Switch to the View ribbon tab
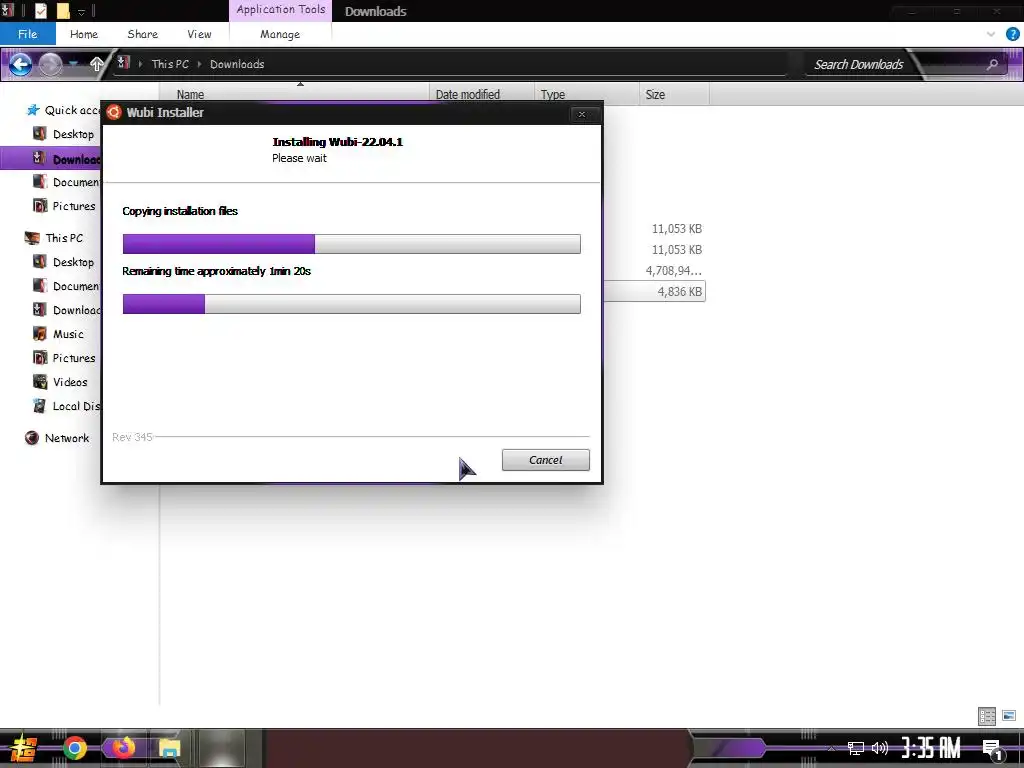 pyautogui.click(x=199, y=34)
